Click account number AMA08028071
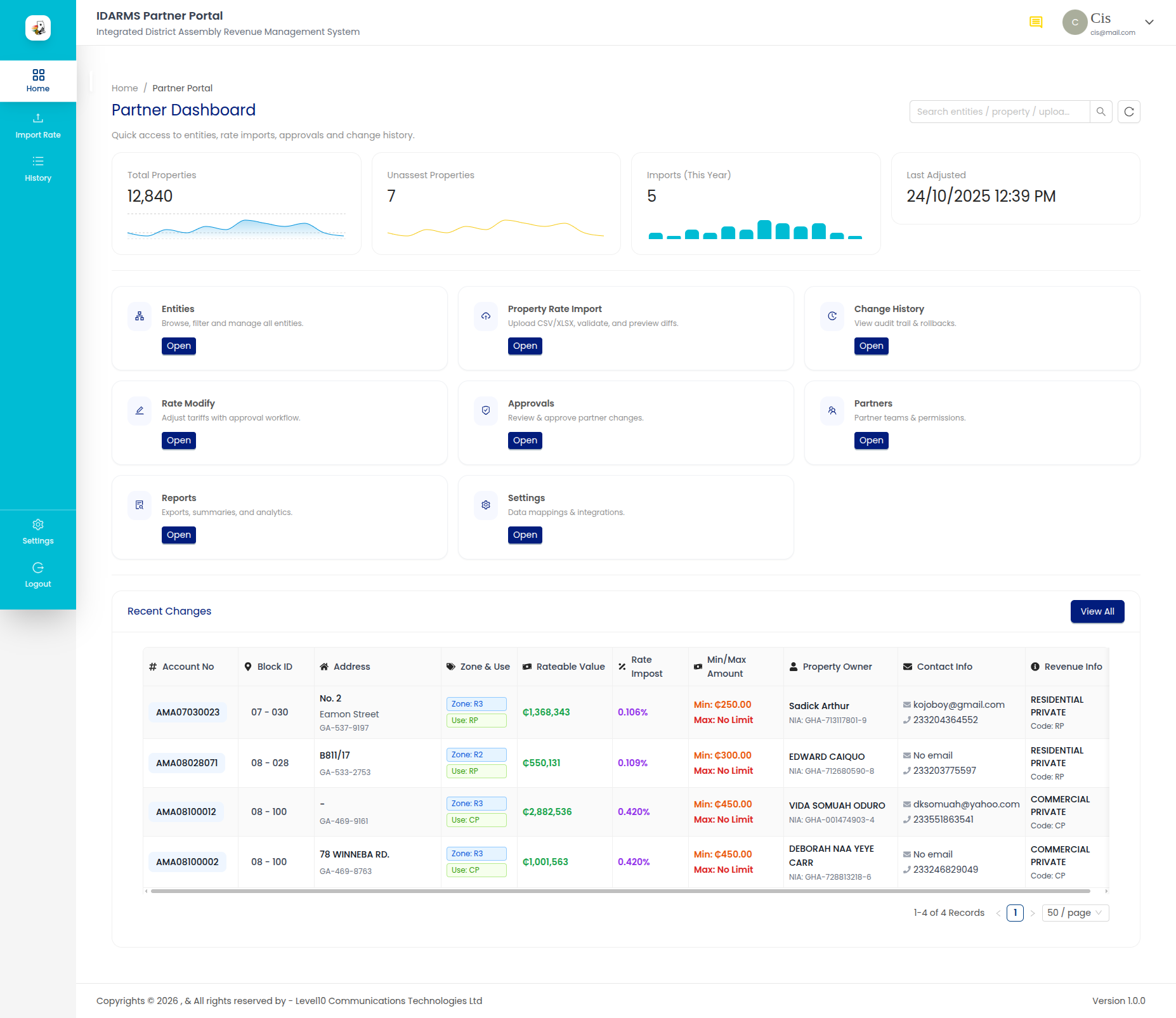The height and width of the screenshot is (1018, 1176). coord(187,763)
